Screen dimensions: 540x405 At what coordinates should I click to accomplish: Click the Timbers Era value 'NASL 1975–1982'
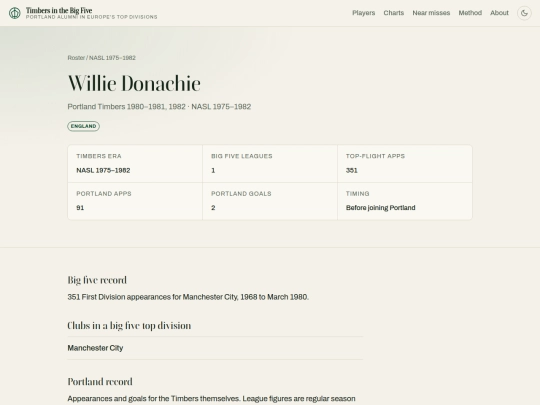103,170
